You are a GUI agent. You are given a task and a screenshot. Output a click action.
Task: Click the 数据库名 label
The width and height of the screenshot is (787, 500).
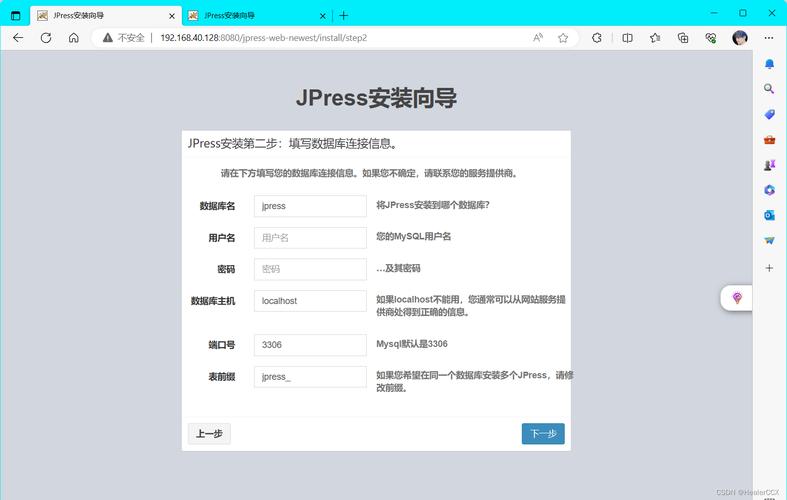click(x=217, y=206)
